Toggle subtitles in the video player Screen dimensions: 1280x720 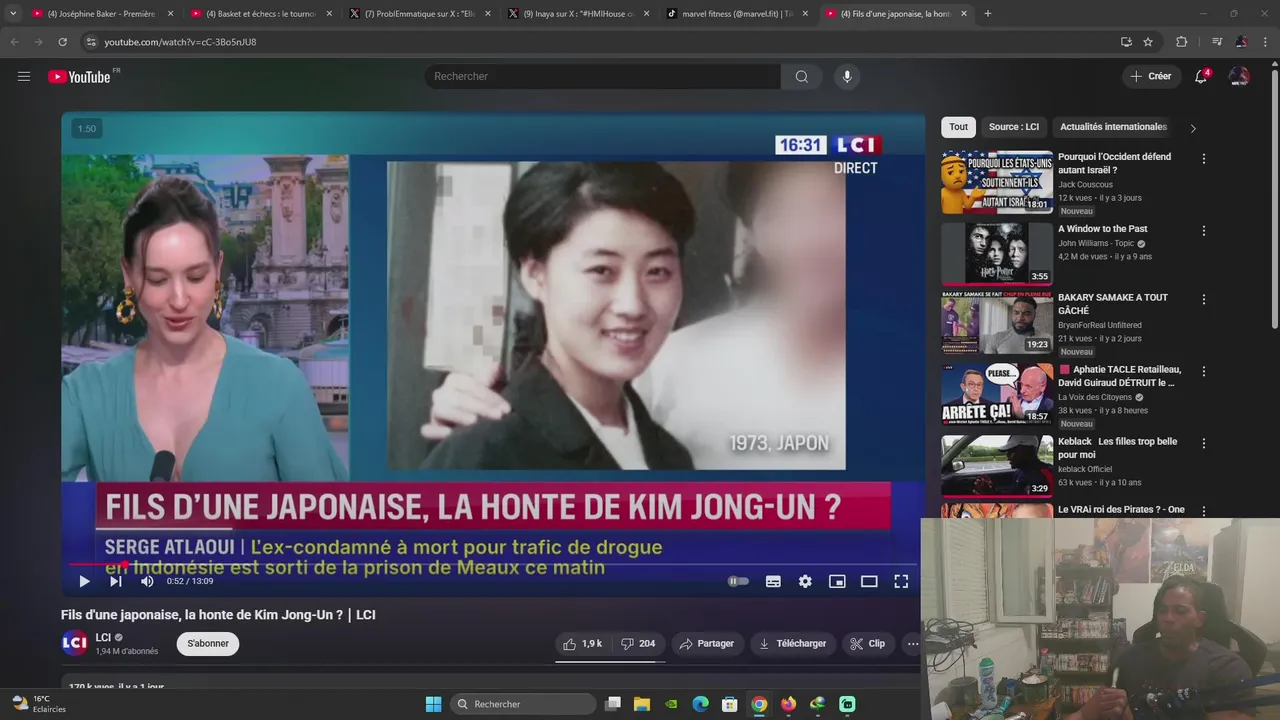(773, 581)
